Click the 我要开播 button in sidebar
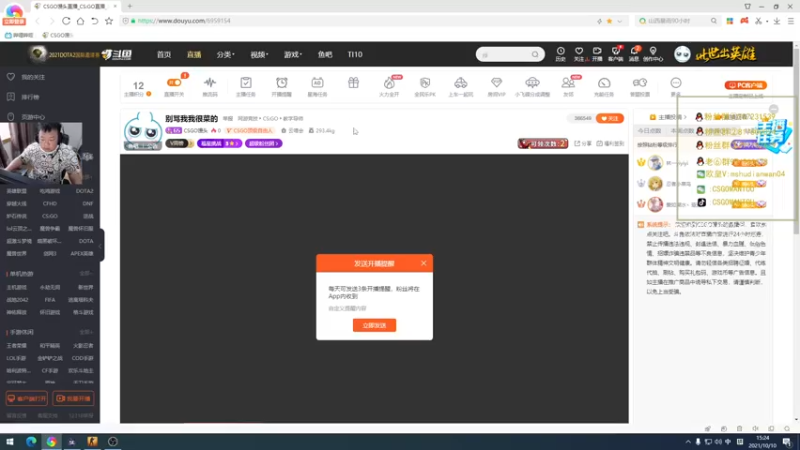This screenshot has height=450, width=800. [x=73, y=398]
